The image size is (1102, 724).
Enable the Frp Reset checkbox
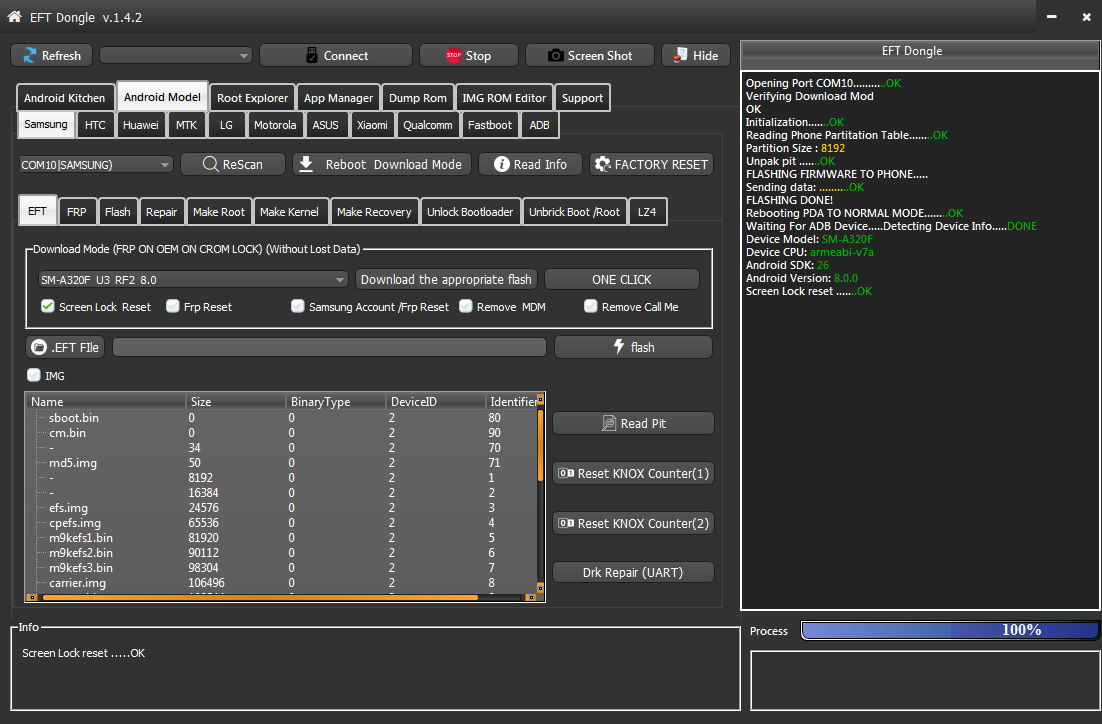(173, 306)
